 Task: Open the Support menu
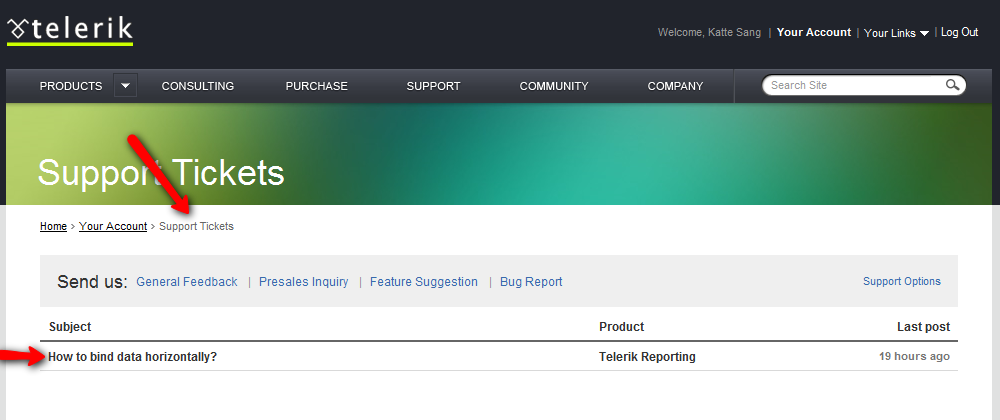[434, 86]
